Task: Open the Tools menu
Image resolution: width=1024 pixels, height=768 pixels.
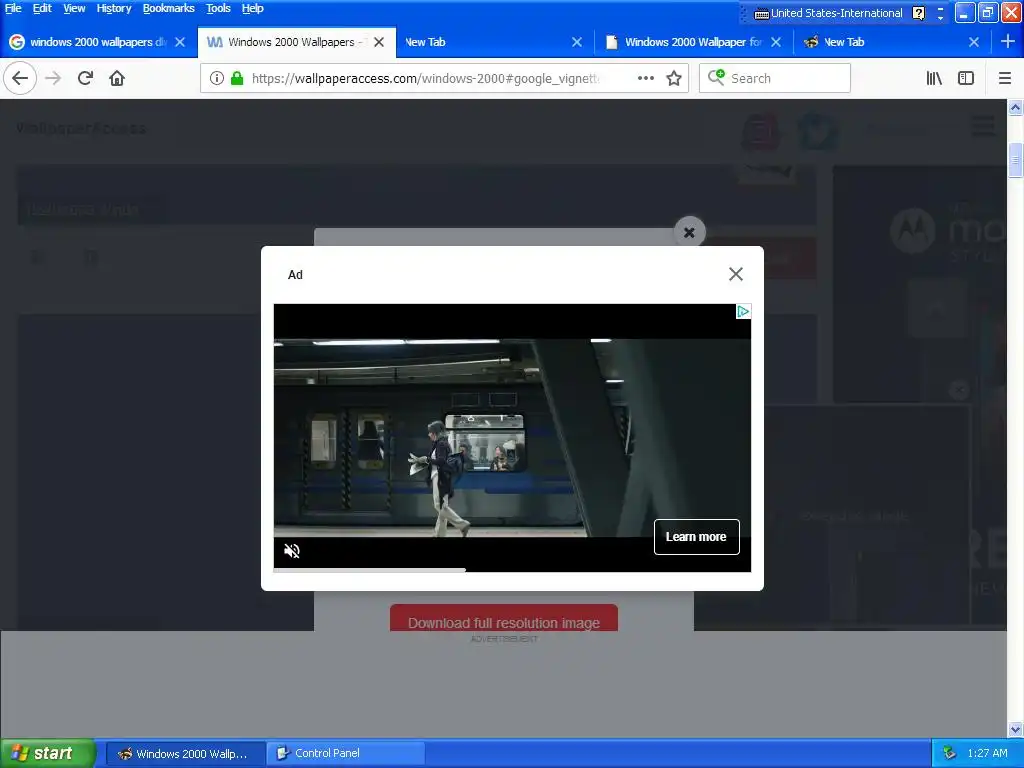Action: point(218,8)
